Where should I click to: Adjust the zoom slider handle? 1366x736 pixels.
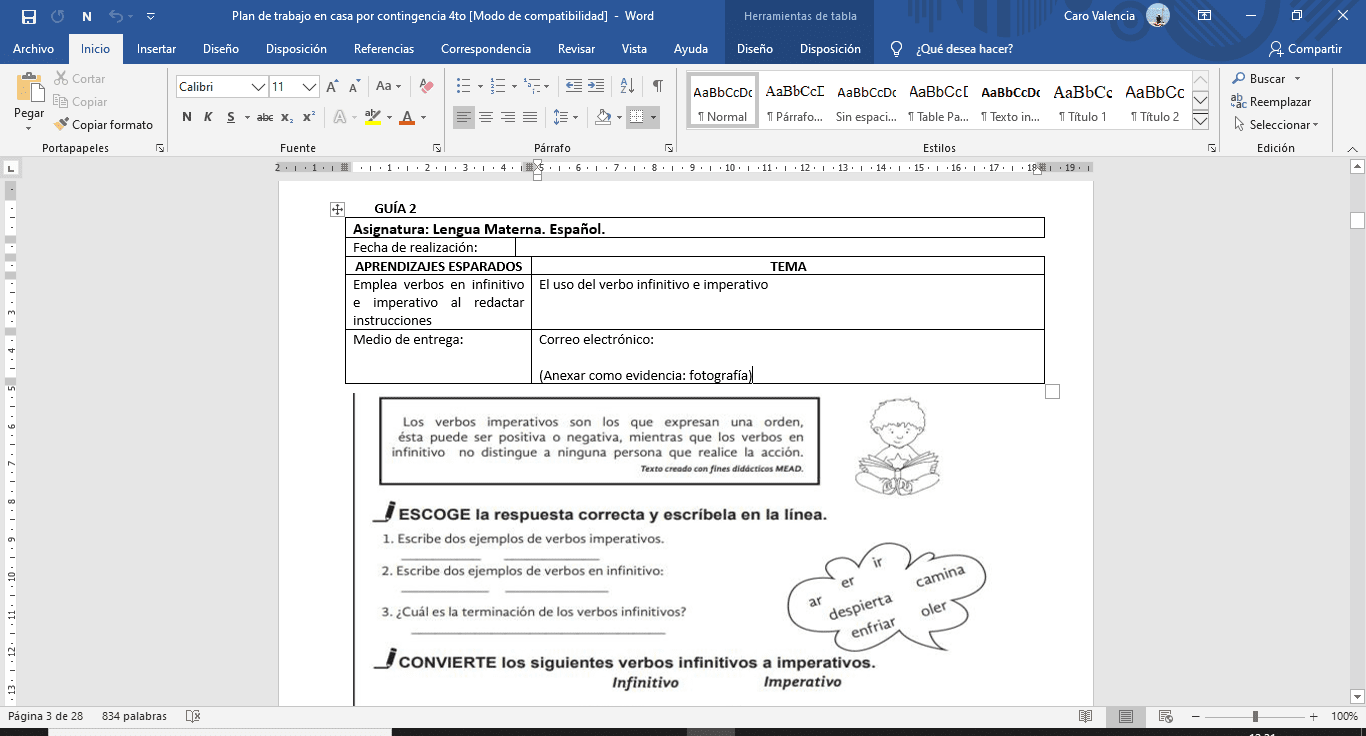(1255, 716)
